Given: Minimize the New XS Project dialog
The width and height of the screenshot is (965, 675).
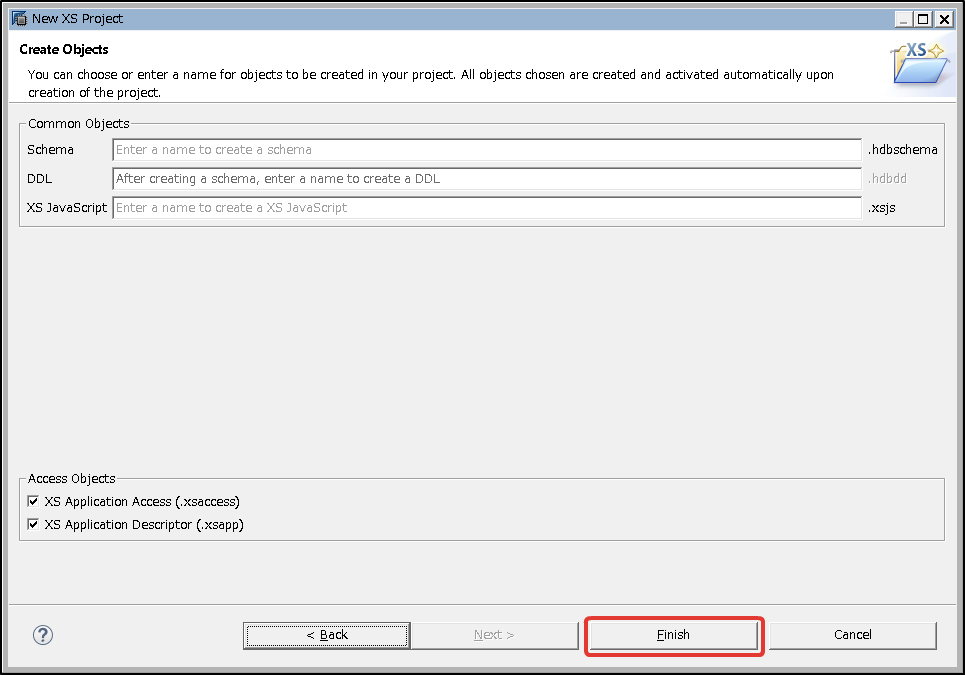Looking at the screenshot, I should click(x=903, y=19).
